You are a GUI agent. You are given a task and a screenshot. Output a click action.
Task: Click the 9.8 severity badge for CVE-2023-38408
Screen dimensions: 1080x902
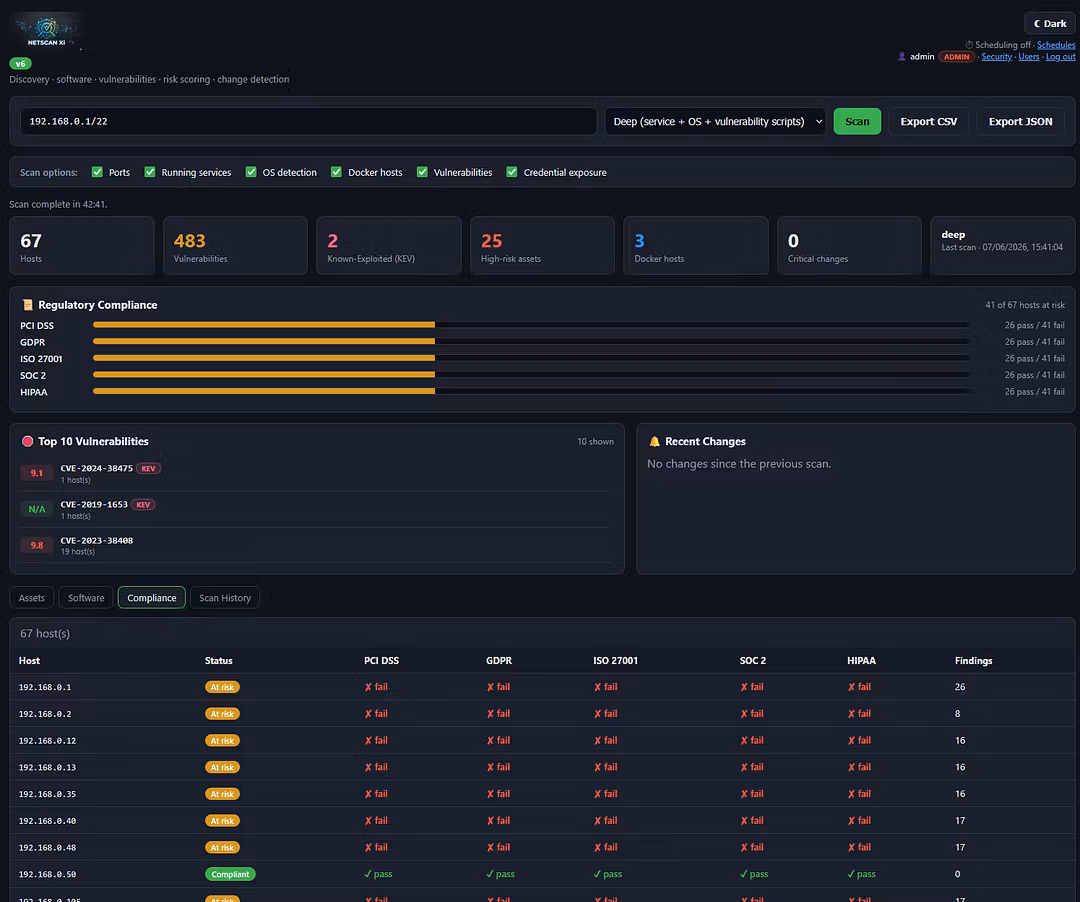click(37, 545)
